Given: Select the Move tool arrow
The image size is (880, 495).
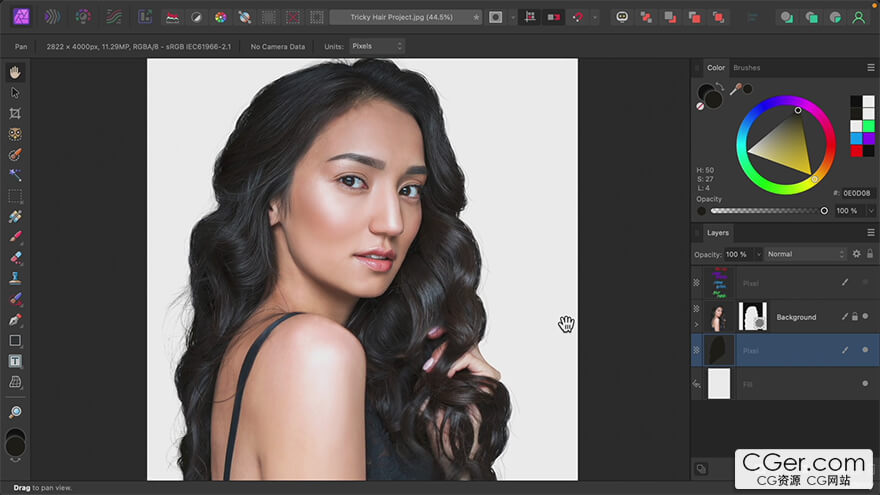Looking at the screenshot, I should [x=15, y=92].
